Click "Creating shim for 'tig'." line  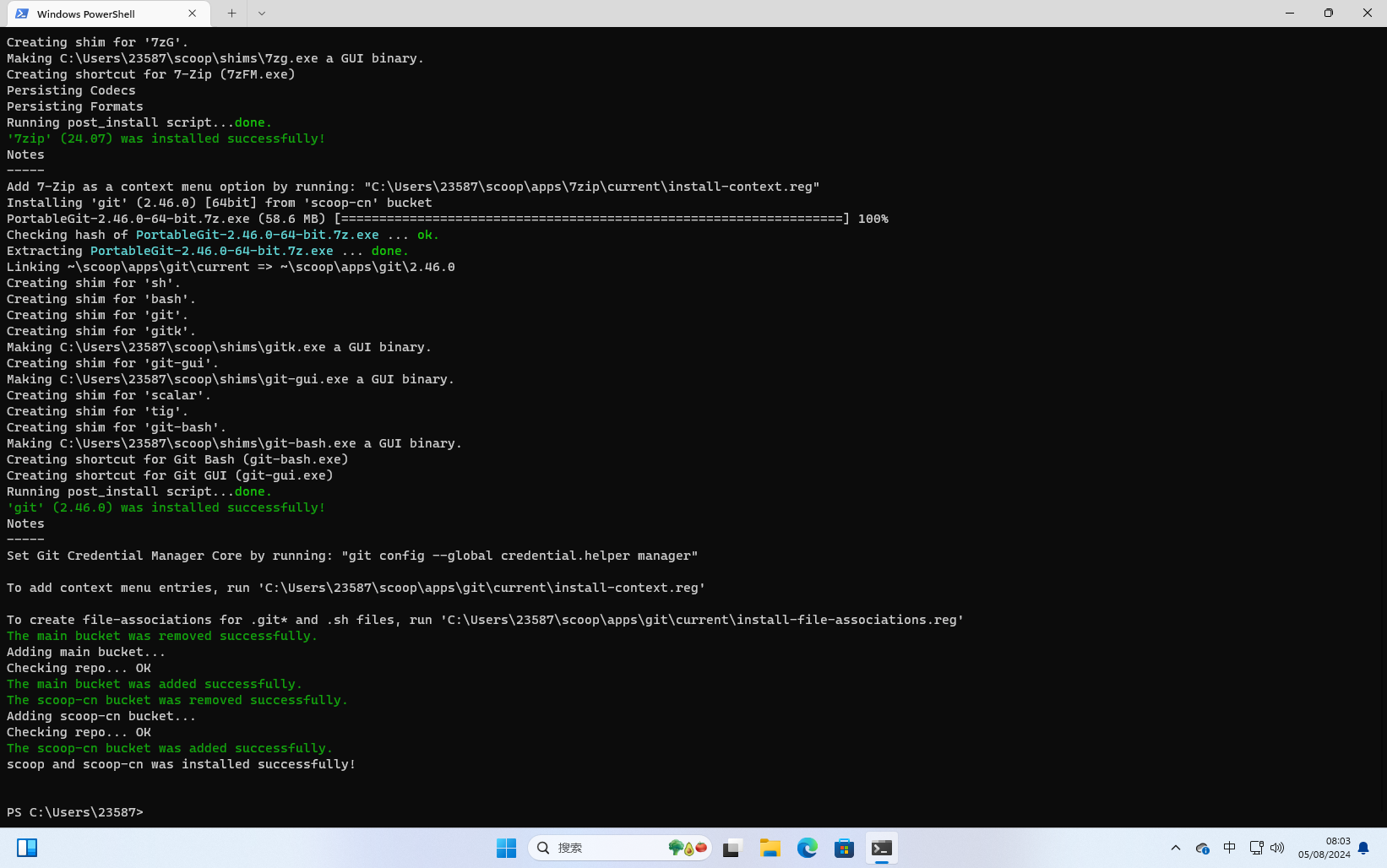(98, 411)
